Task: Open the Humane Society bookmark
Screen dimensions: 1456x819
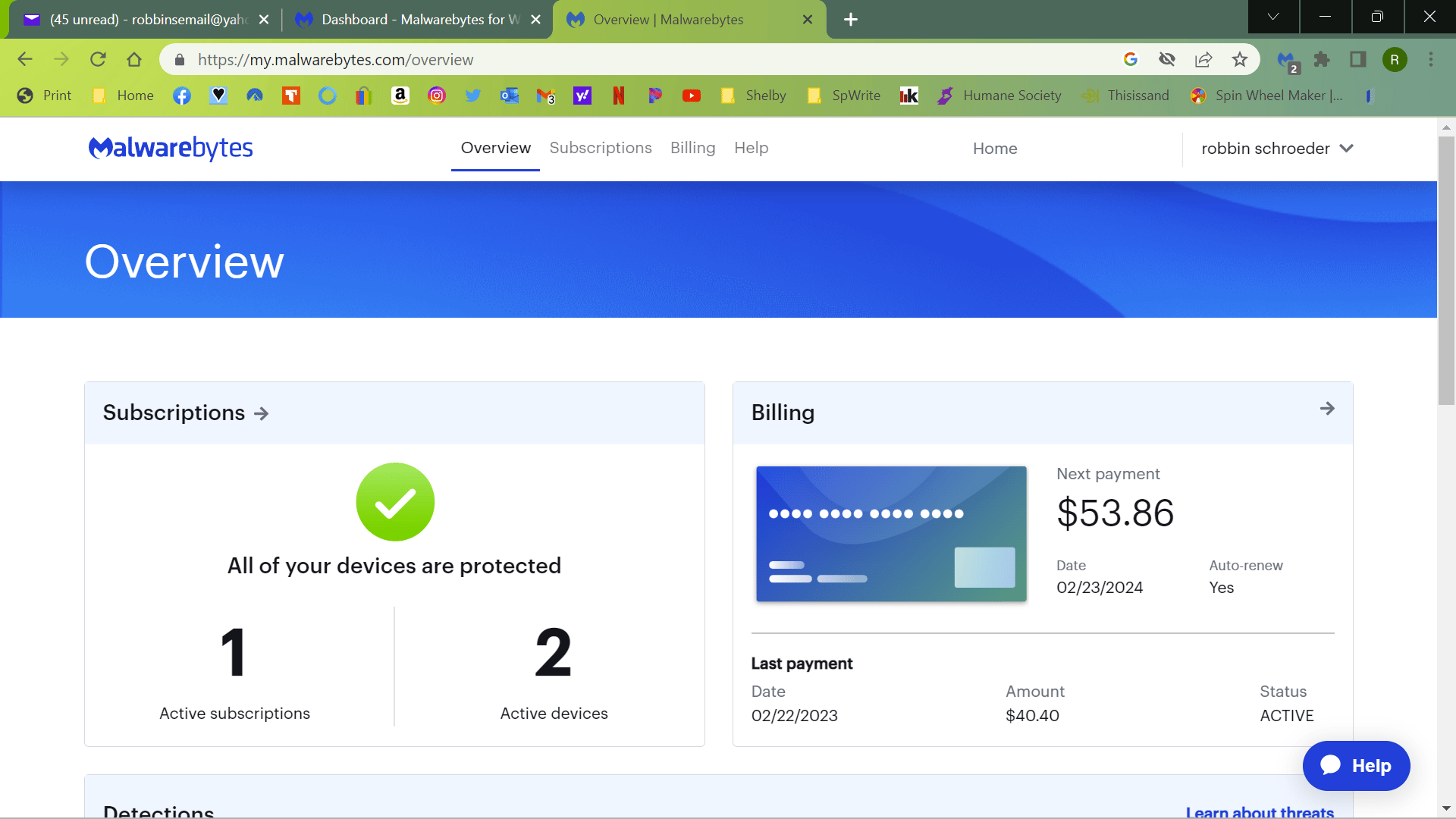Action: point(999,96)
